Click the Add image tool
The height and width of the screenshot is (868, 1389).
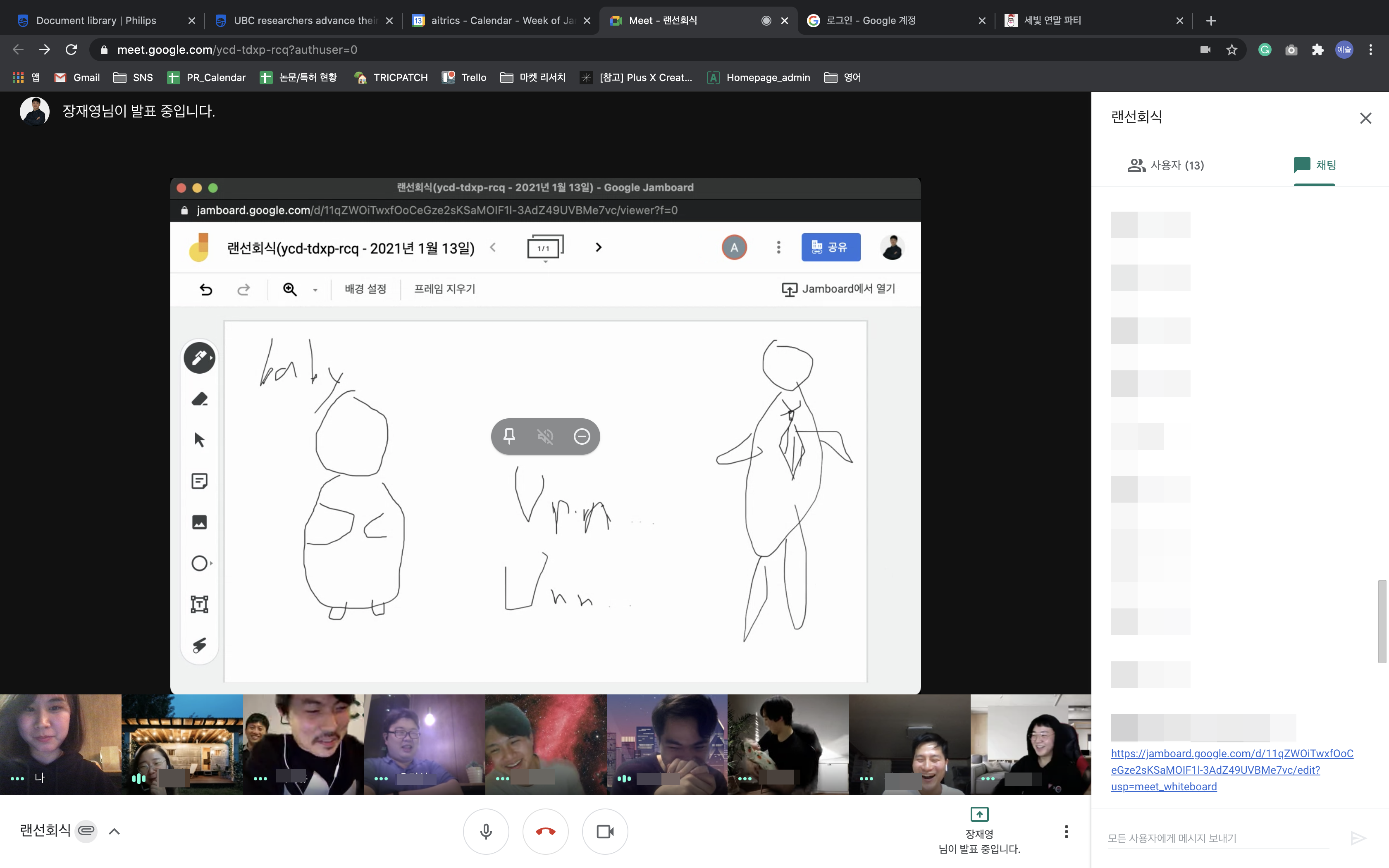199,522
